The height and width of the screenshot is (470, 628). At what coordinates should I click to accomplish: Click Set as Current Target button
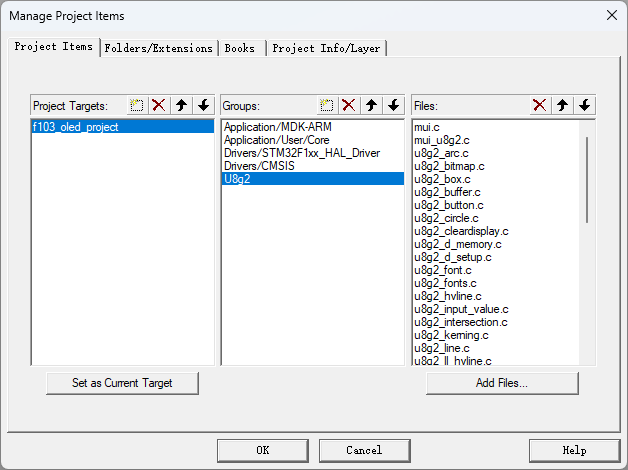[x=122, y=383]
